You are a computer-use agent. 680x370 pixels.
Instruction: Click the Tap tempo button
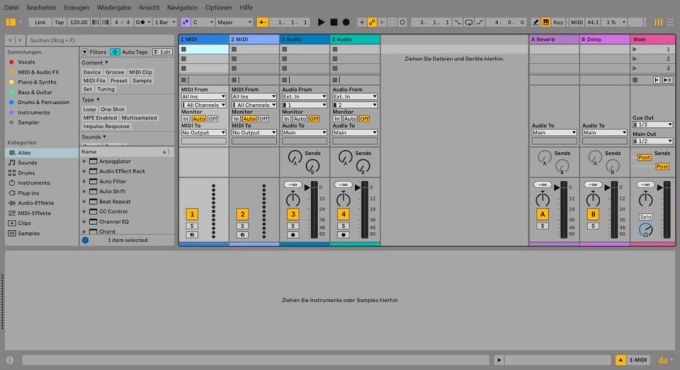tap(59, 22)
